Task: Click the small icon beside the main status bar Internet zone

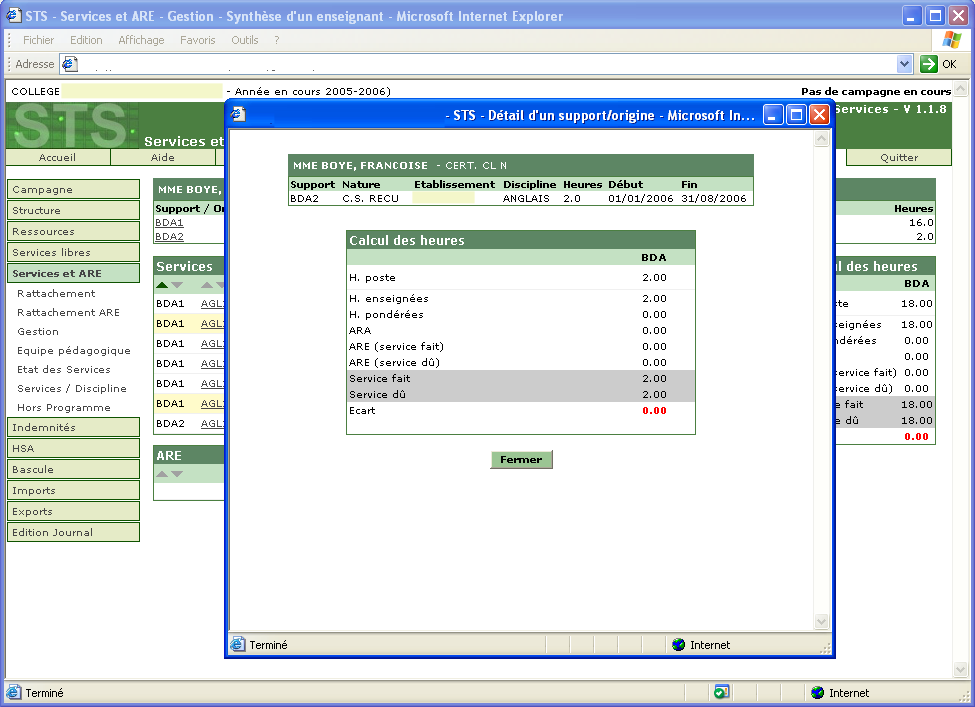Action: [721, 692]
